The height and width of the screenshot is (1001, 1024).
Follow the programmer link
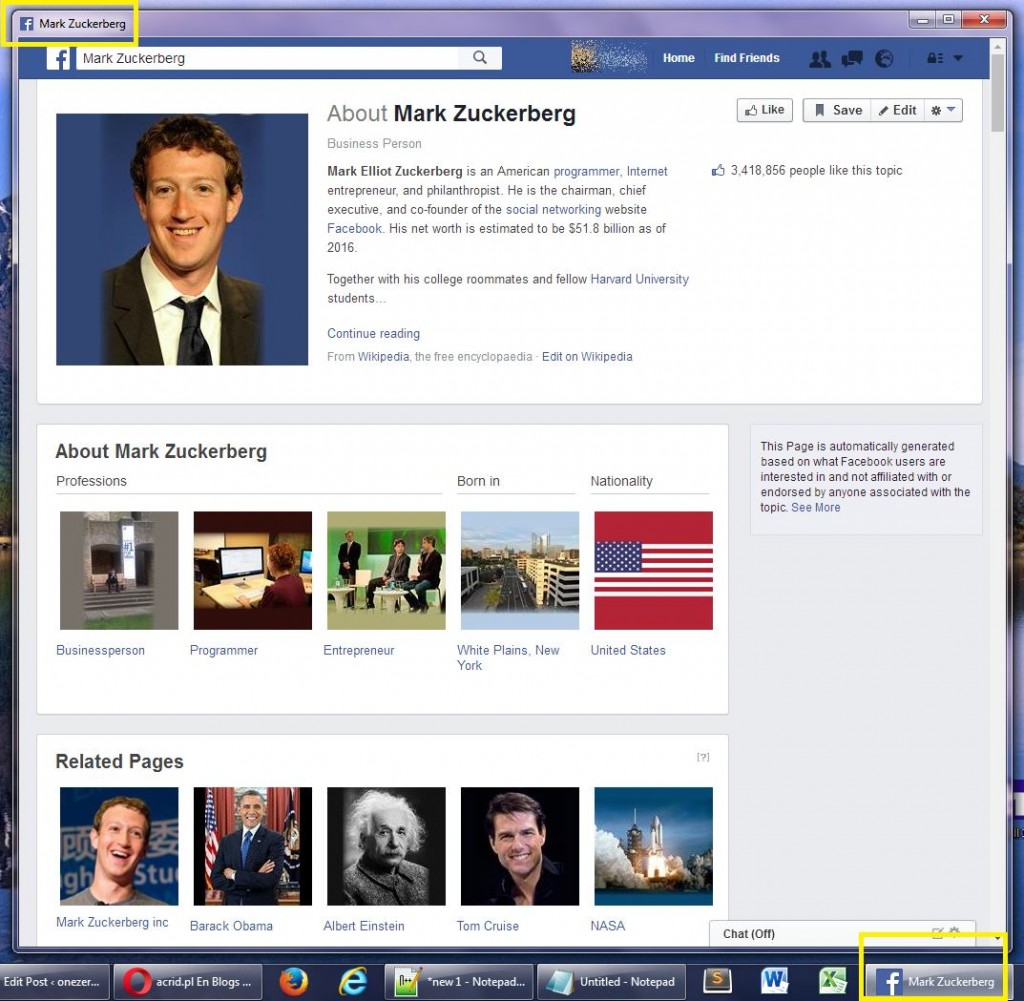[586, 171]
